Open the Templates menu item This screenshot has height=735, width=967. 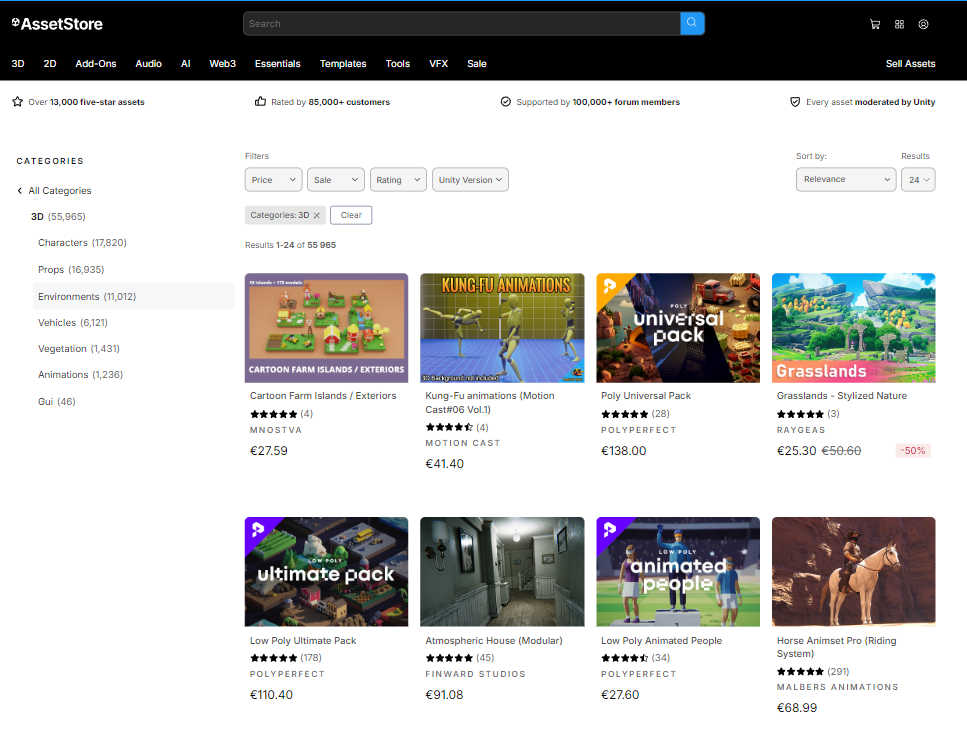343,64
